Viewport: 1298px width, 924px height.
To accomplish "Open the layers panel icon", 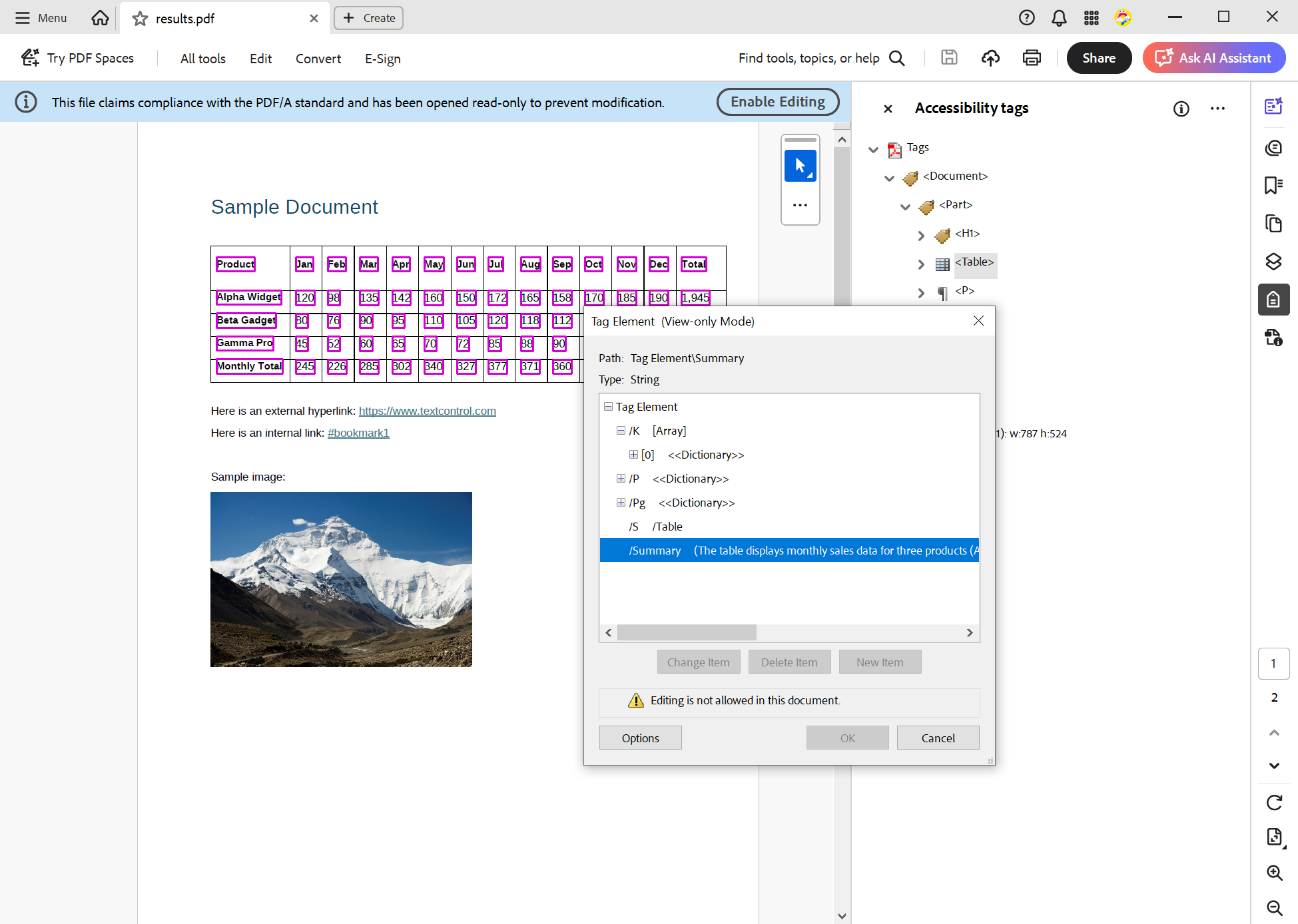I will (x=1273, y=262).
